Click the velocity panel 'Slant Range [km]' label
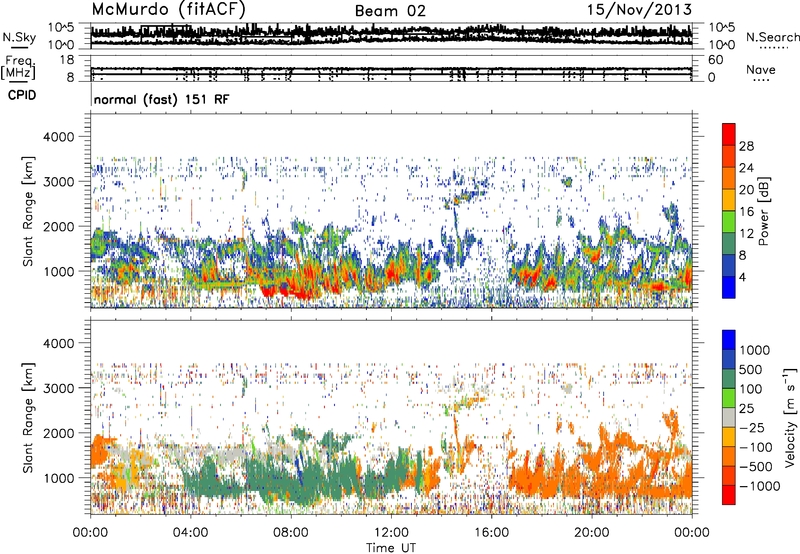This screenshot has width=800, height=554. (x=29, y=417)
